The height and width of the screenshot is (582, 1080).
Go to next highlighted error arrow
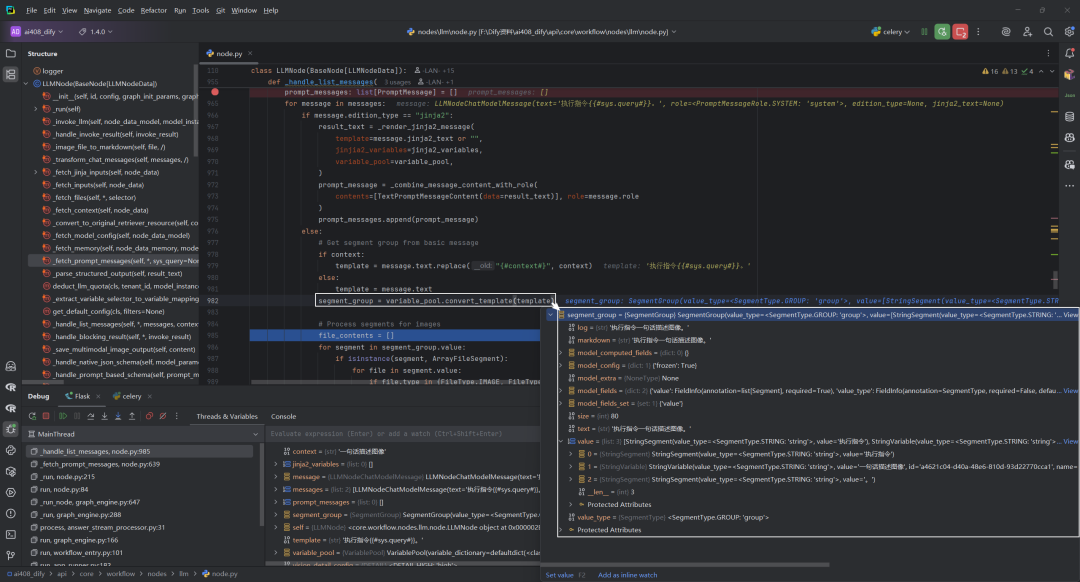(x=1052, y=71)
